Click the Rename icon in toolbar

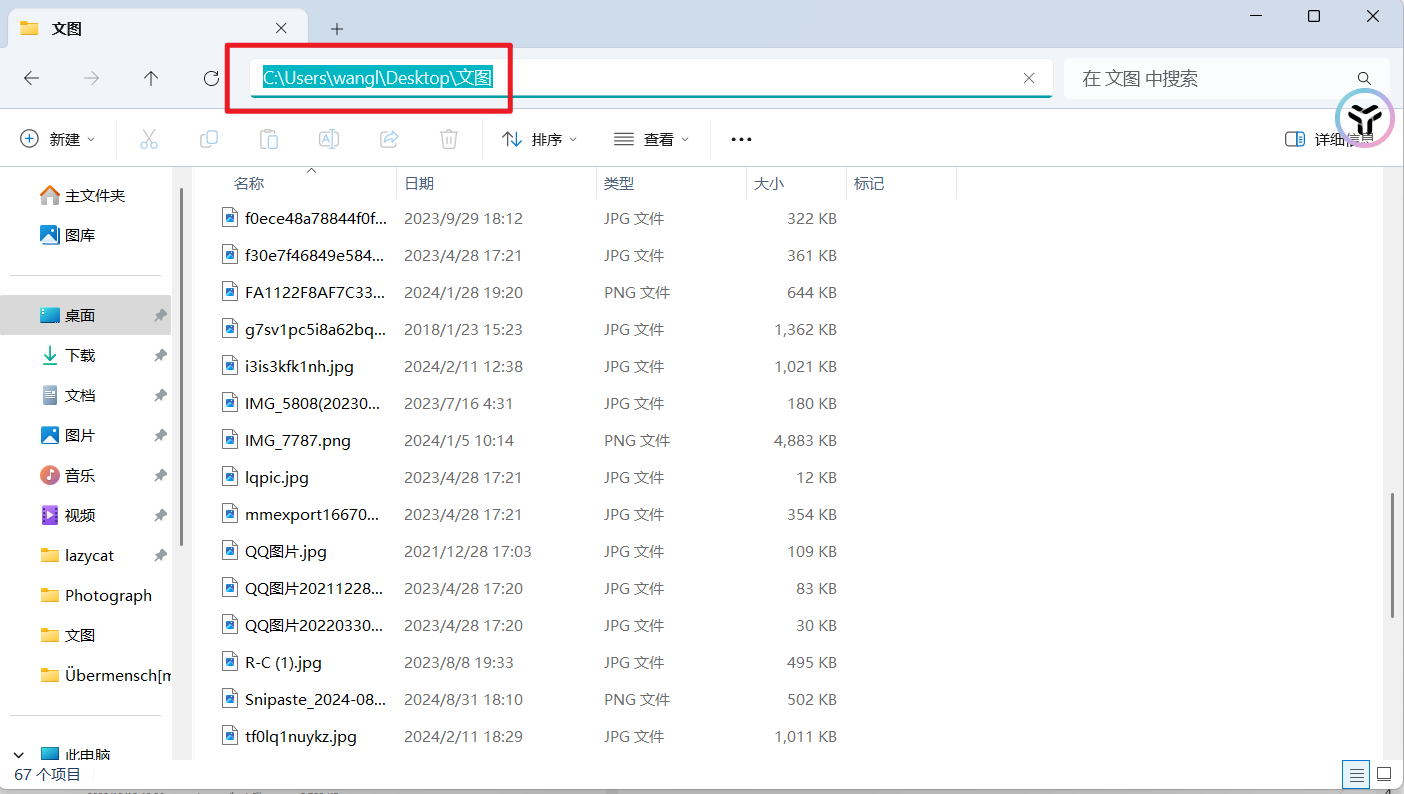[x=329, y=139]
